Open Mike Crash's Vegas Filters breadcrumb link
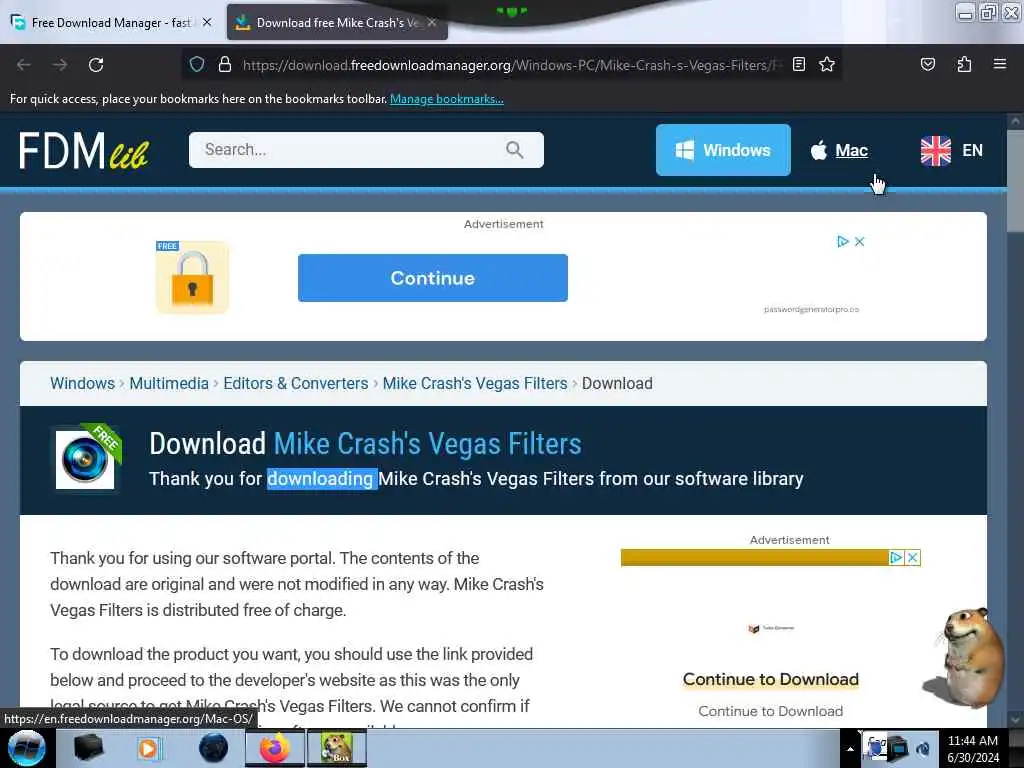 tap(475, 383)
